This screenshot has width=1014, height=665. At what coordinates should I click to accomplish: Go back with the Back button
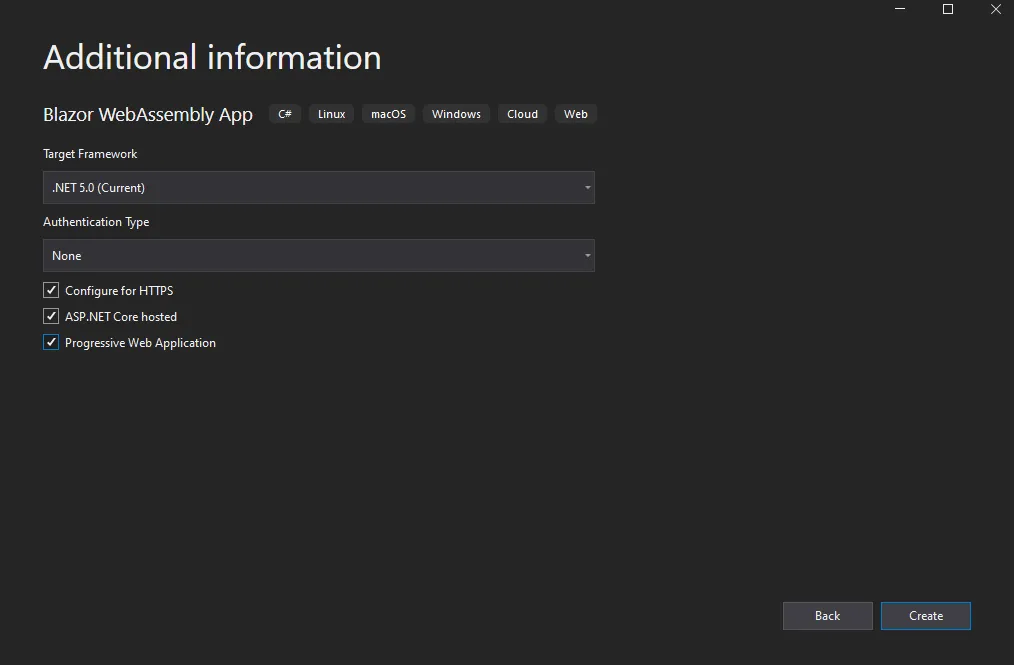[x=828, y=616]
